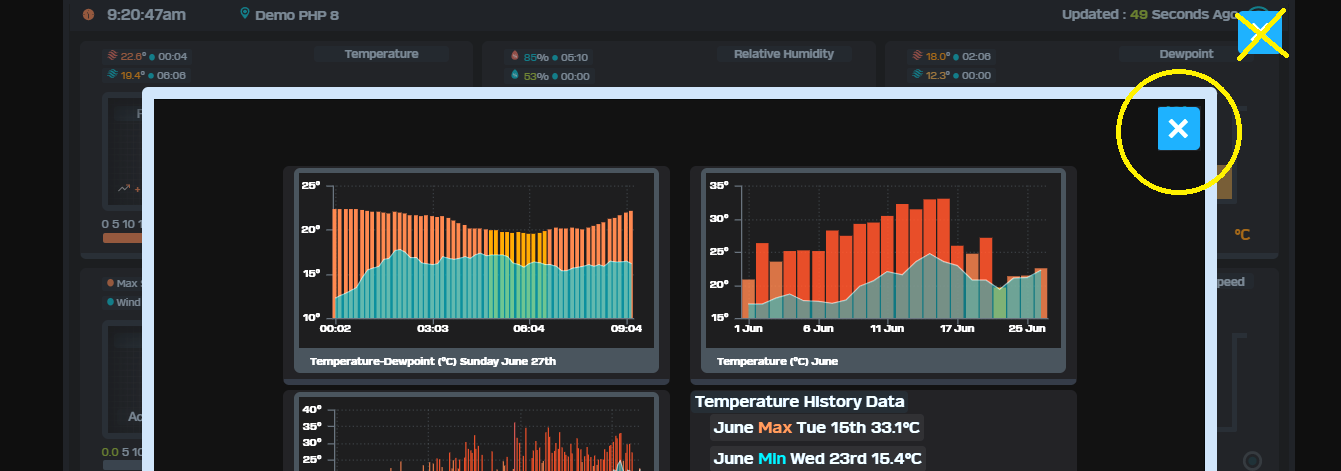Select the June Max Tue 15th 33.1°C row
Viewport: 1341px width, 471px height.
point(817,428)
